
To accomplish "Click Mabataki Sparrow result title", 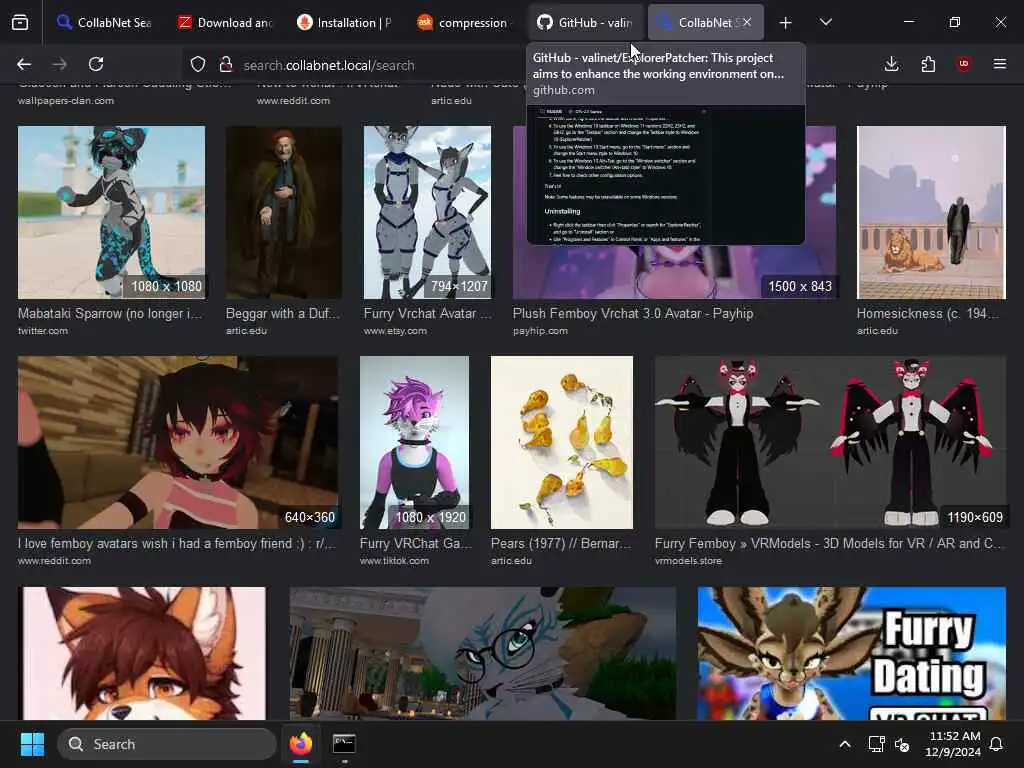I will (110, 313).
